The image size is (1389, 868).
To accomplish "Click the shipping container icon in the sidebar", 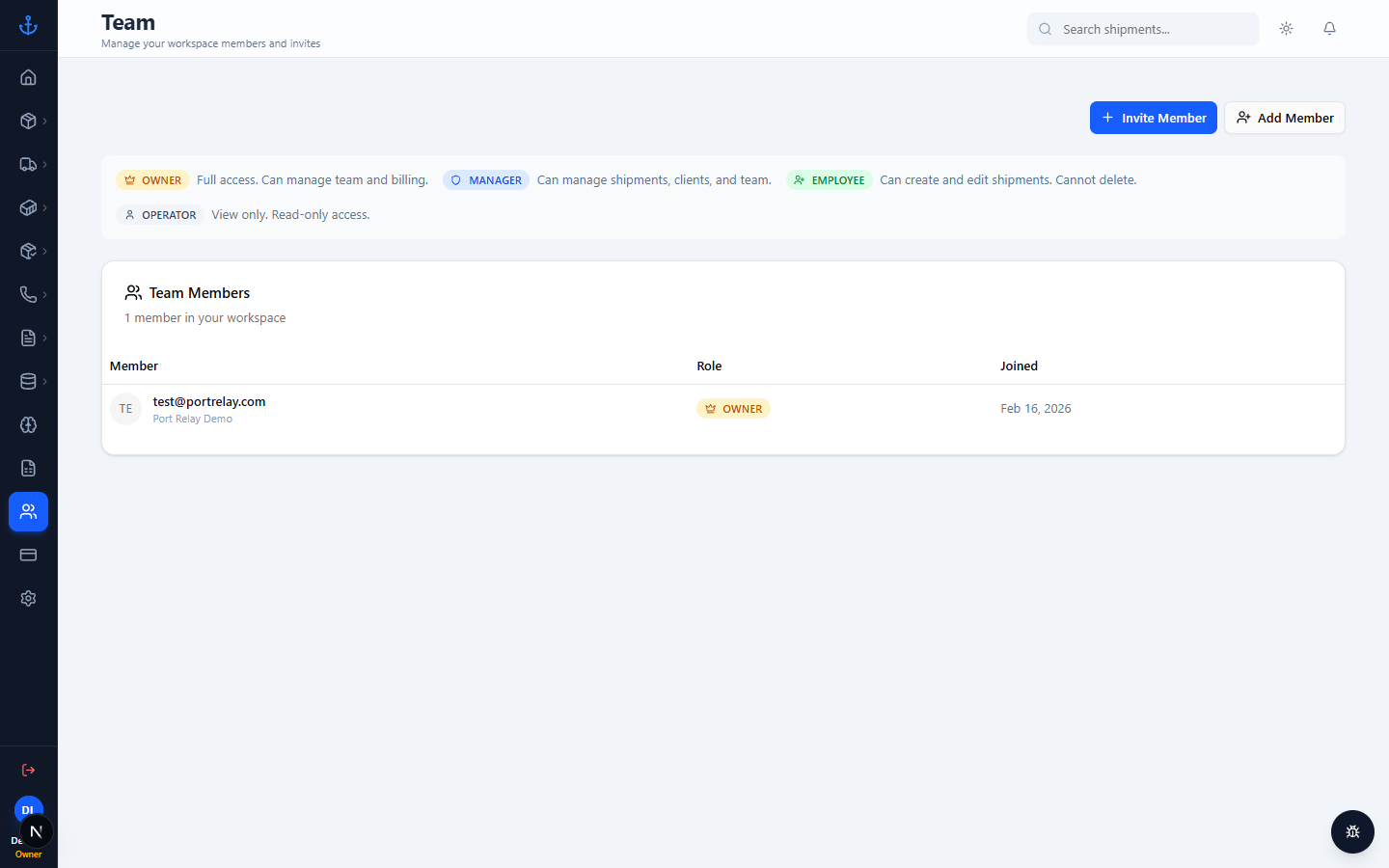I will (x=28, y=207).
